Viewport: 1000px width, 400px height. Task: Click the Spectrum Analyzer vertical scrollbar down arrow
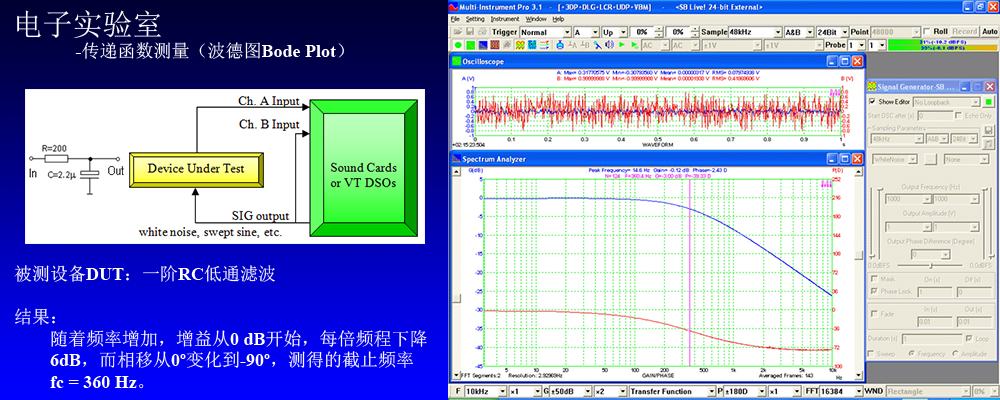tap(859, 374)
